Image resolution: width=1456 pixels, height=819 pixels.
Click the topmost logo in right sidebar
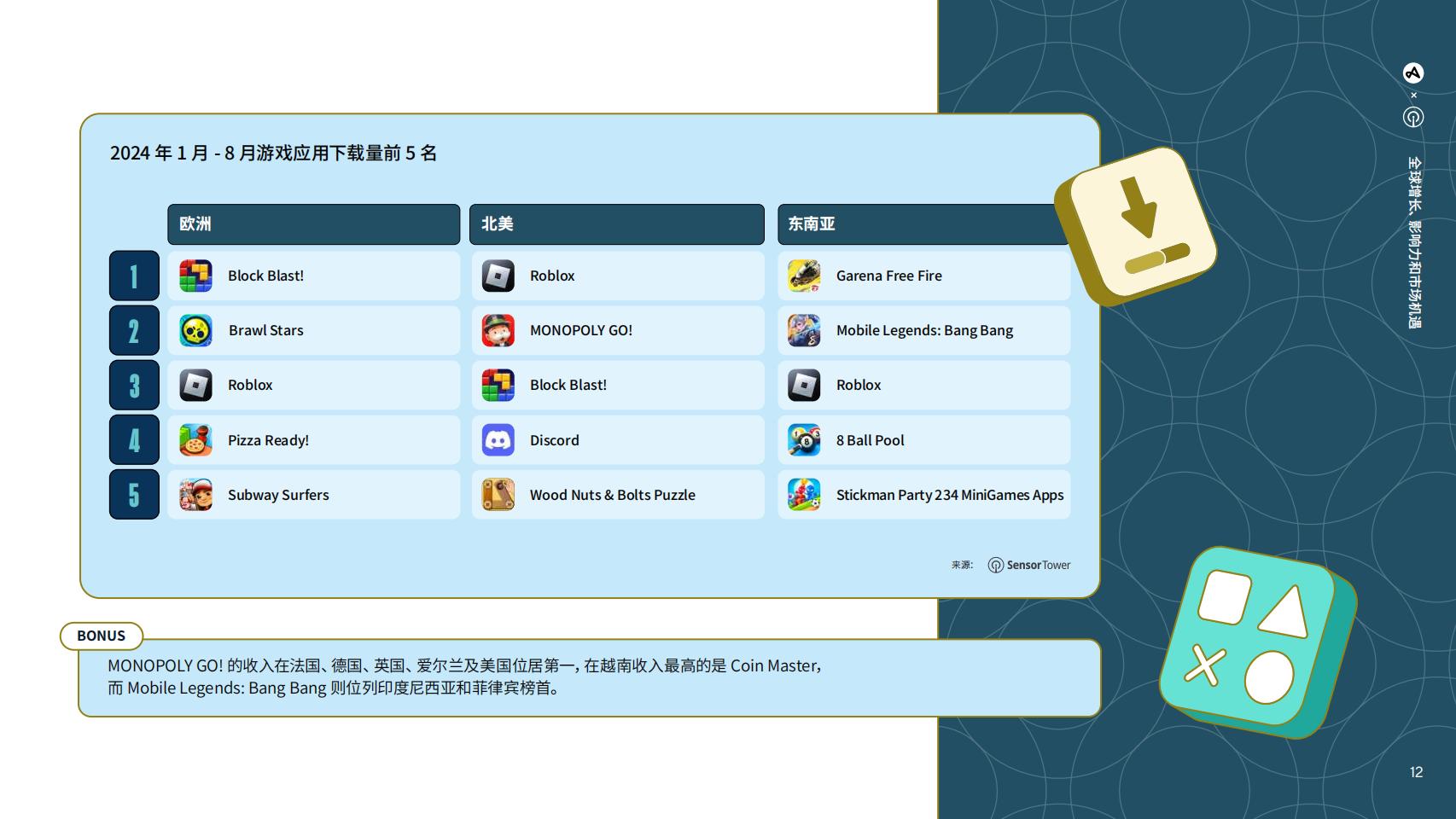[1413, 73]
